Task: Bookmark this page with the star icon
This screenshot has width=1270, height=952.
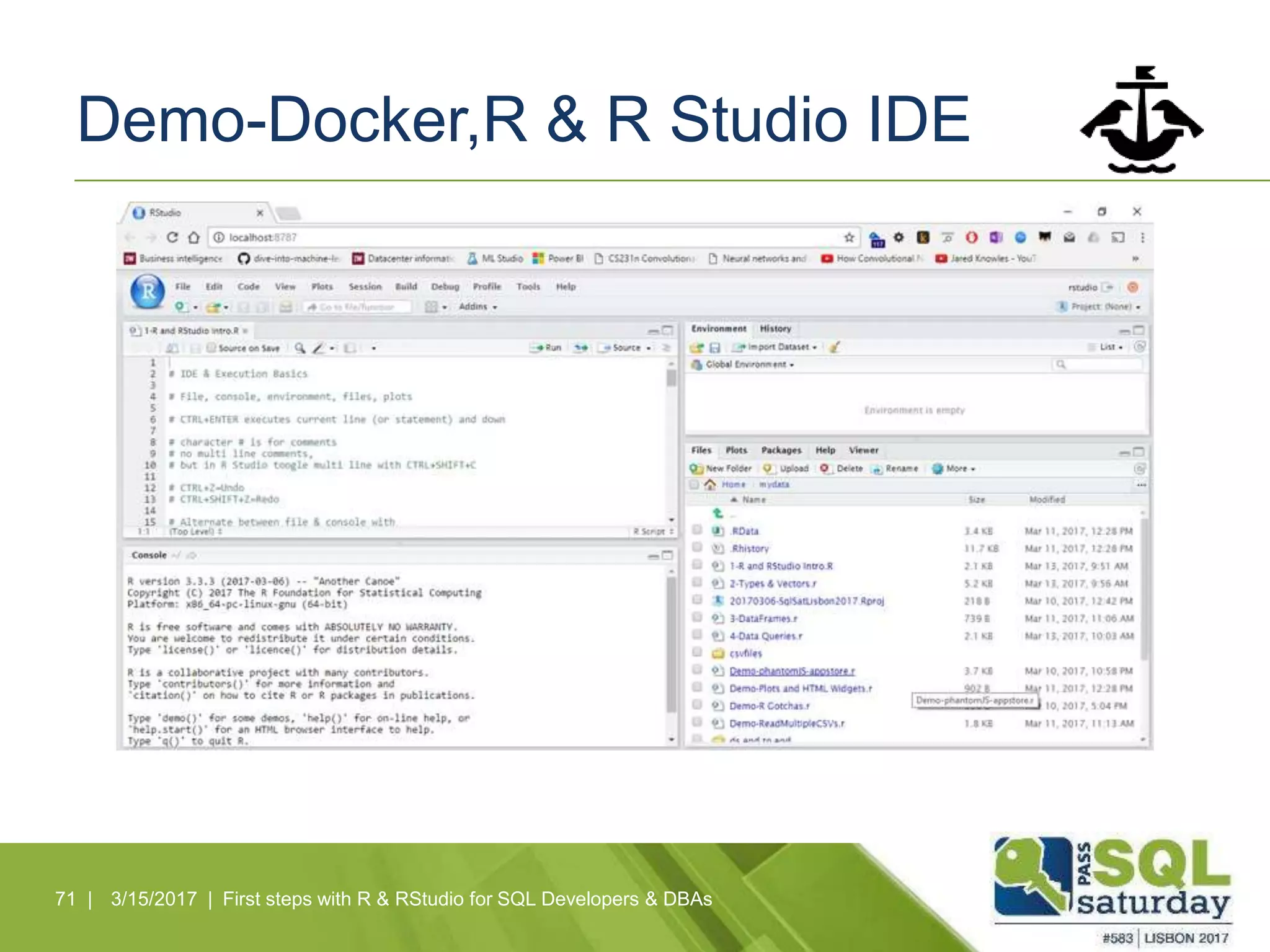Action: [849, 237]
